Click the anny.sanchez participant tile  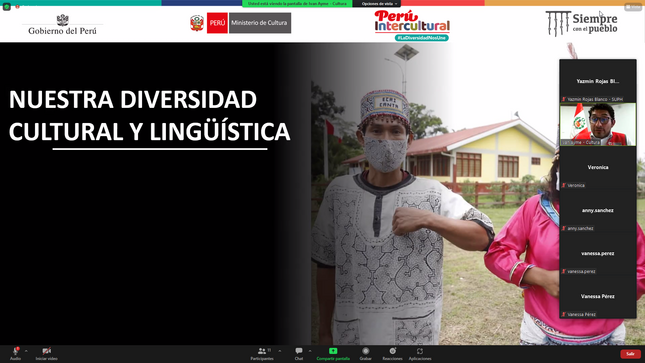[598, 210]
